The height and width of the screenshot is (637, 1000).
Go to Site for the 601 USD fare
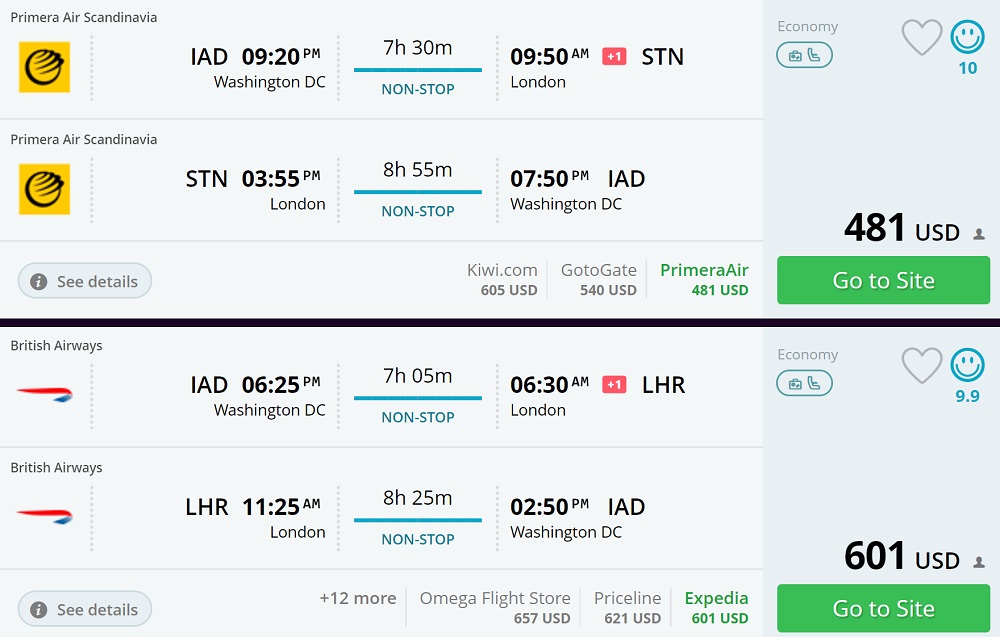coord(883,608)
